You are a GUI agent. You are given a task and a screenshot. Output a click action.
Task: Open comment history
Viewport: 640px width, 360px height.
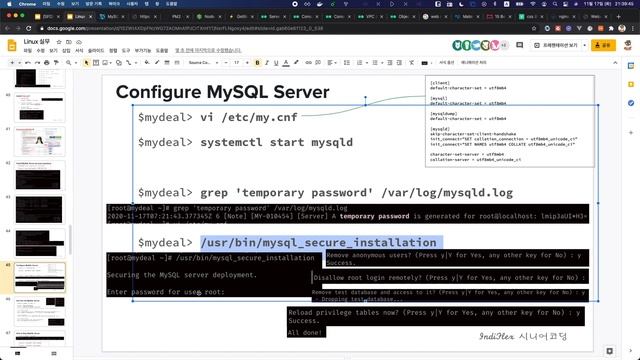pyautogui.click(x=520, y=45)
